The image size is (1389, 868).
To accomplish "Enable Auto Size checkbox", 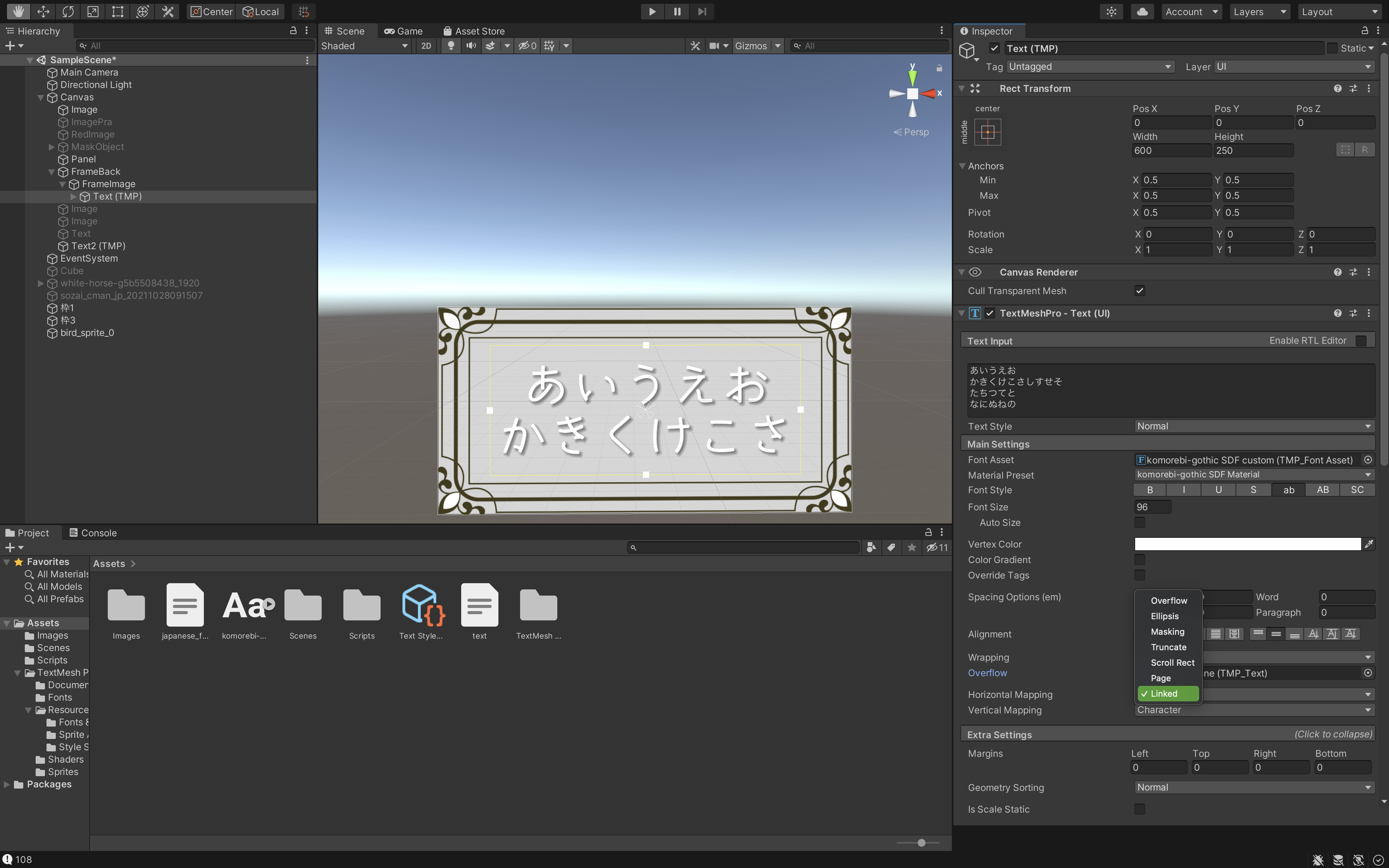I will pos(1140,522).
